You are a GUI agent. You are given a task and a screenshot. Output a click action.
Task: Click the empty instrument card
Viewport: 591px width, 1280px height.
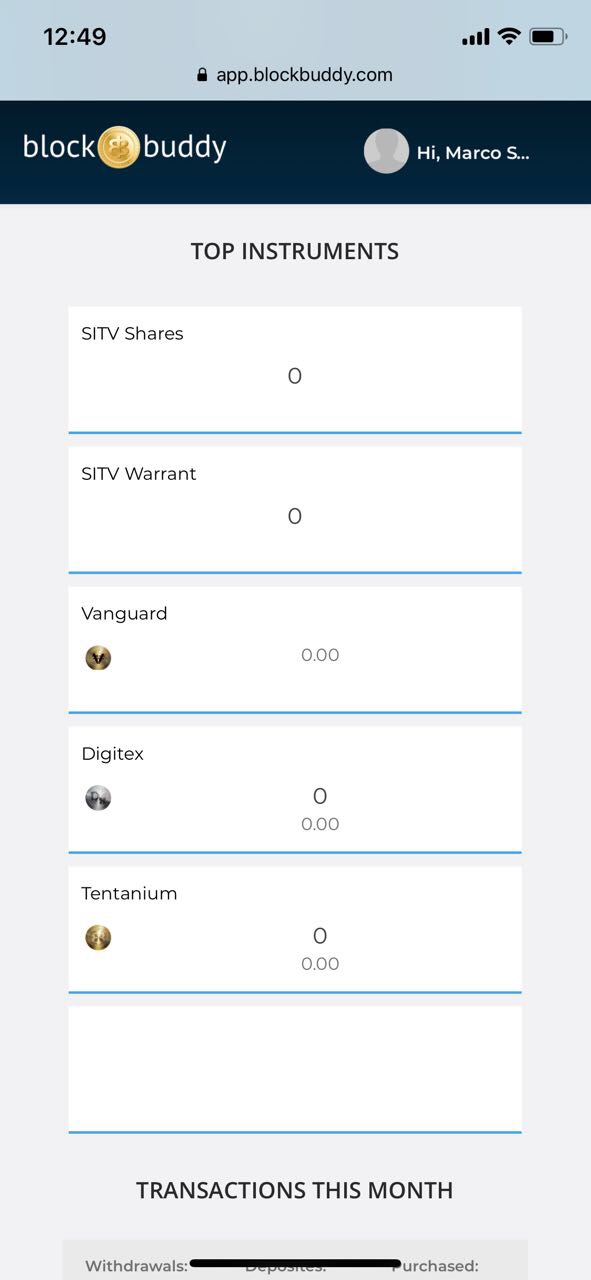pyautogui.click(x=295, y=1070)
